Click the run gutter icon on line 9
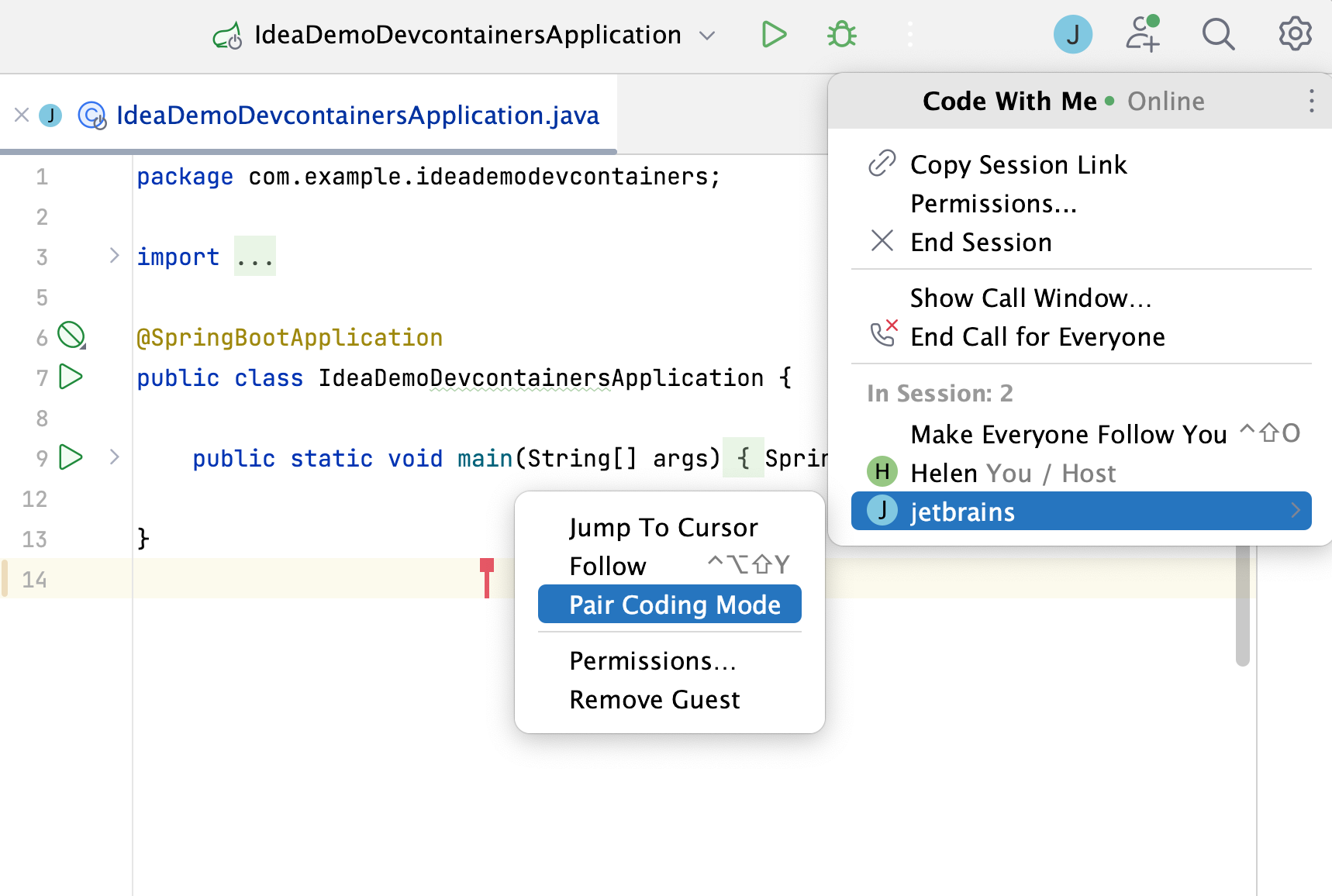 point(71,457)
